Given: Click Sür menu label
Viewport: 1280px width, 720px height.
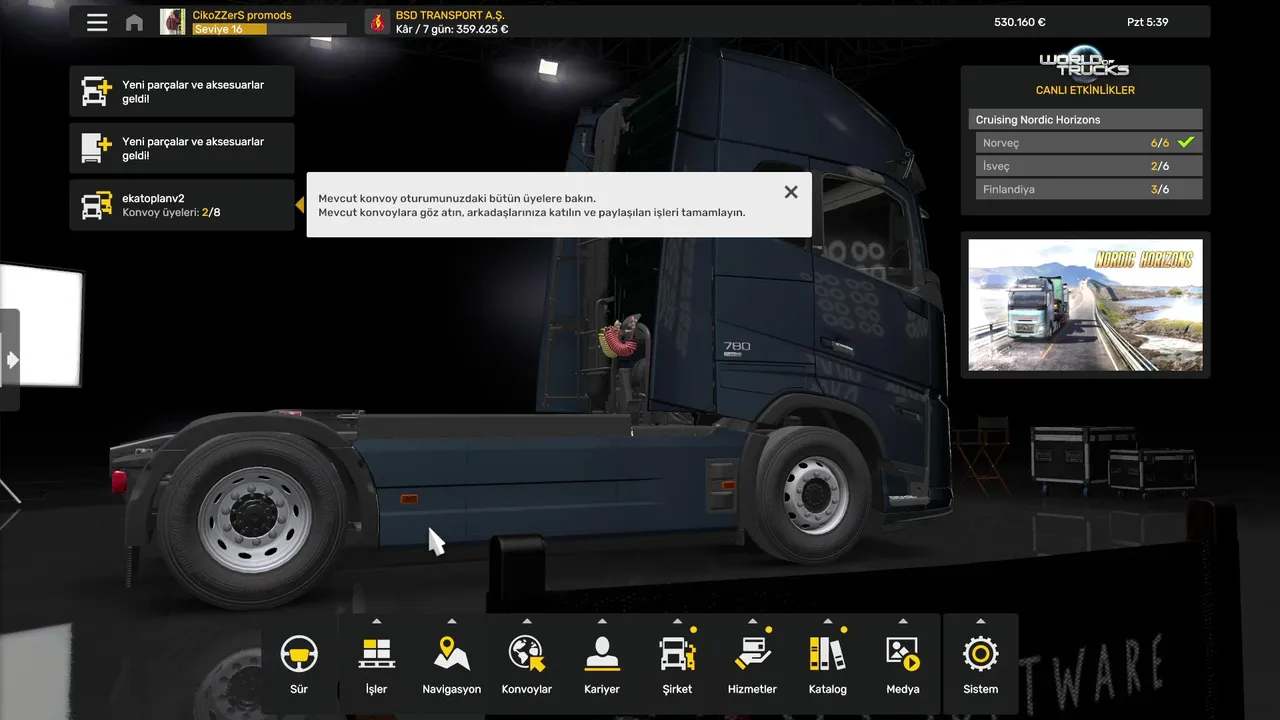Looking at the screenshot, I should 299,689.
